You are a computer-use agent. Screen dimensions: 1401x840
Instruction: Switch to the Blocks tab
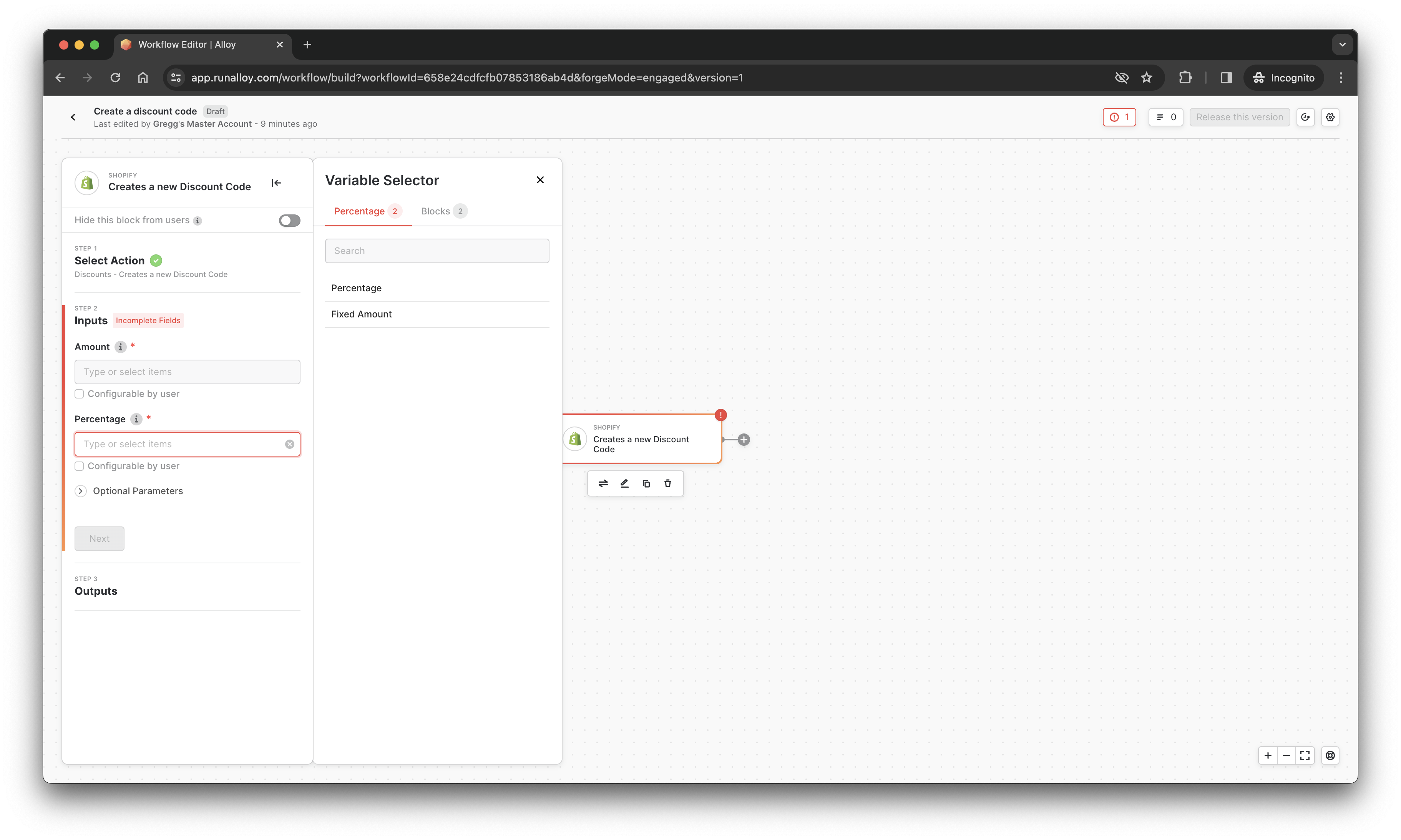(444, 211)
